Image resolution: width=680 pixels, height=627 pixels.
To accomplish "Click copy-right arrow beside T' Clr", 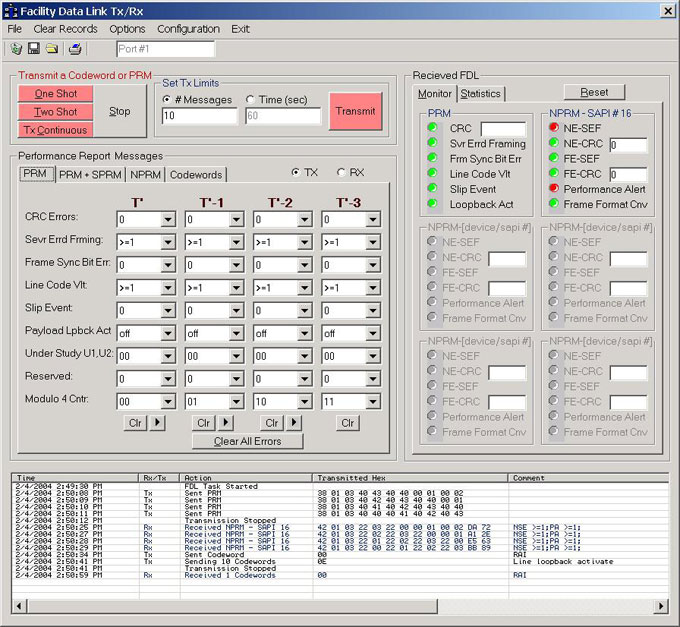I will pos(157,422).
